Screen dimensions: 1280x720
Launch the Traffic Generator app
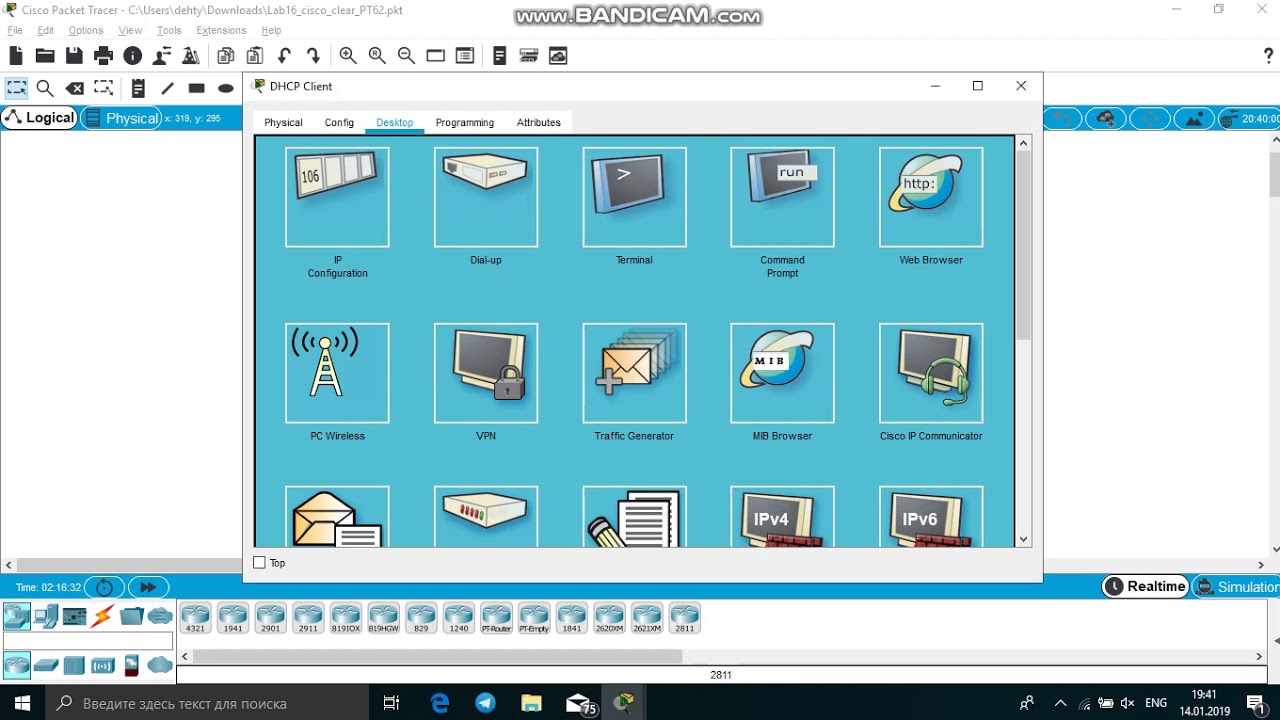pos(634,373)
